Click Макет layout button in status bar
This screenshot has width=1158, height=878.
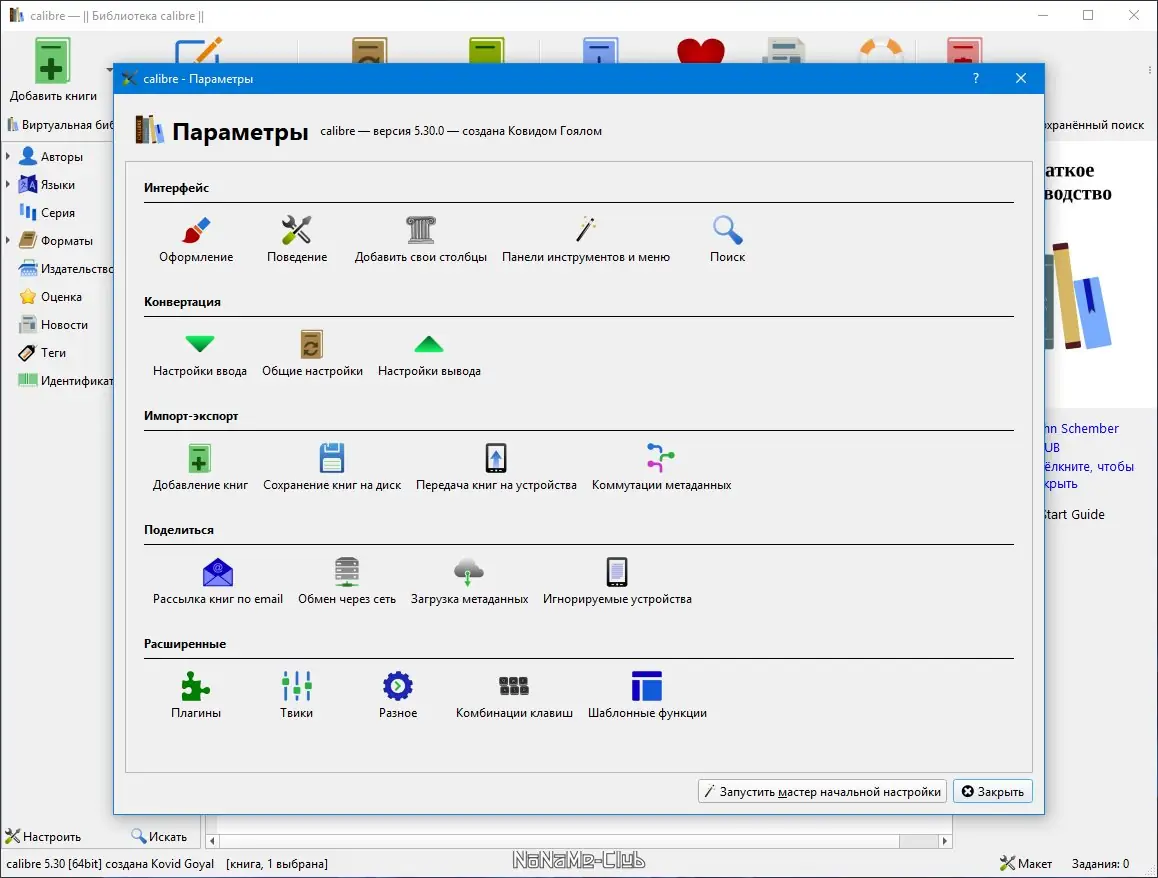pos(1026,863)
